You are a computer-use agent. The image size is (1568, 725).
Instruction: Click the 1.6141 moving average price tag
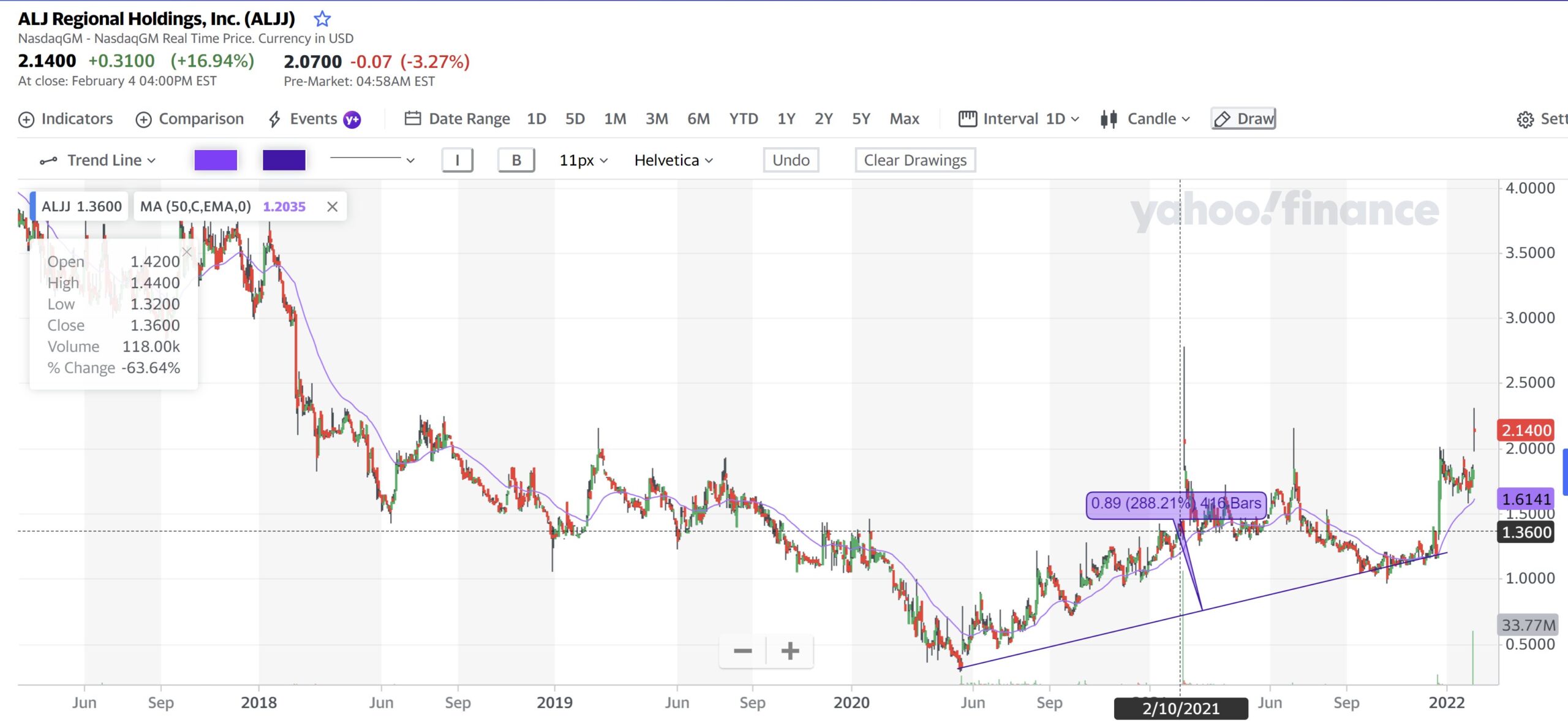1526,499
